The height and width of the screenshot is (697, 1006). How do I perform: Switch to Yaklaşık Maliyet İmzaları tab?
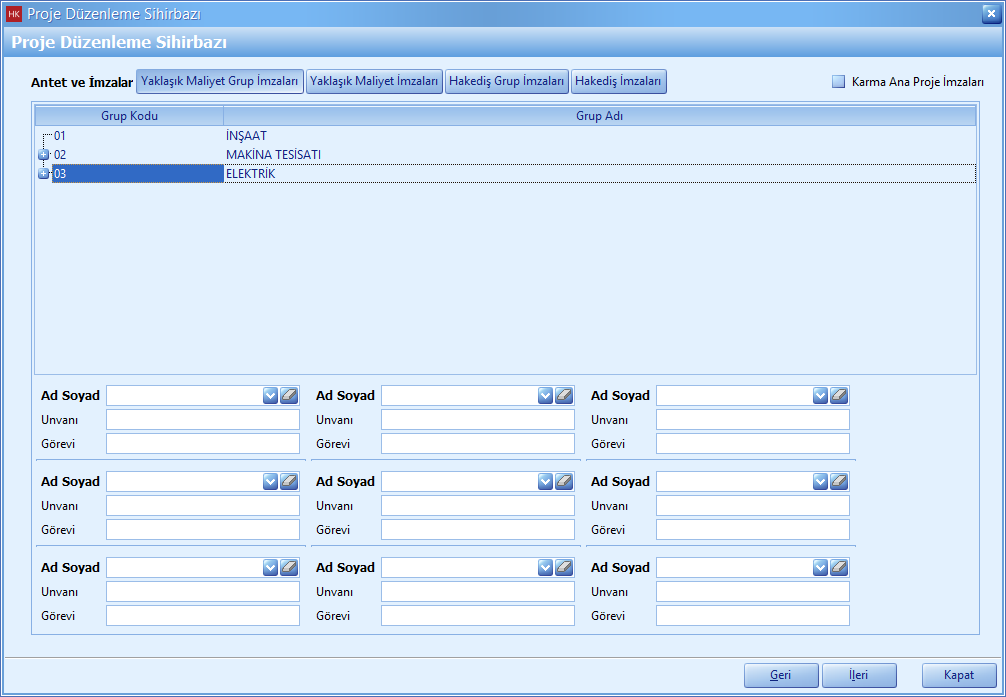375,82
